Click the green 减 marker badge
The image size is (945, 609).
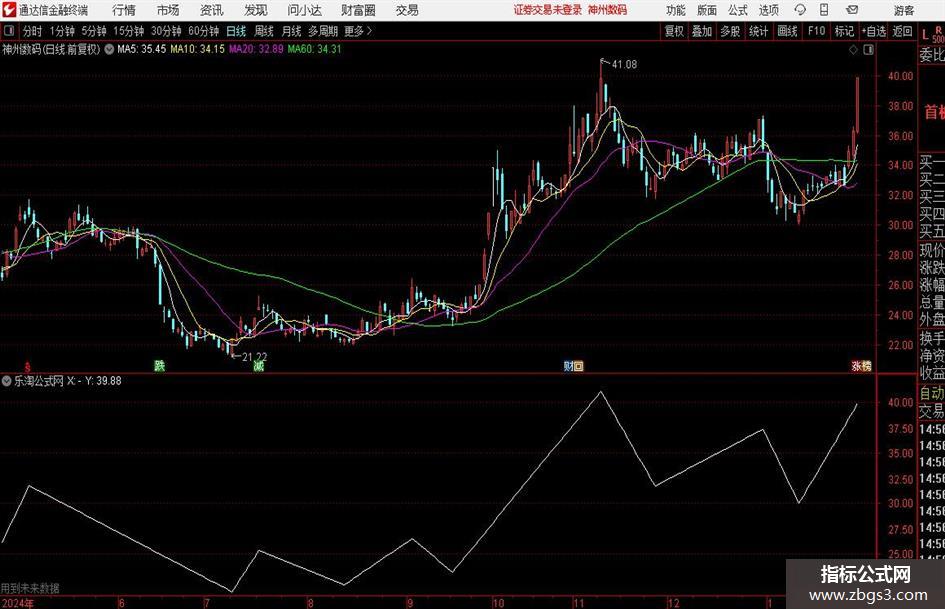(259, 365)
